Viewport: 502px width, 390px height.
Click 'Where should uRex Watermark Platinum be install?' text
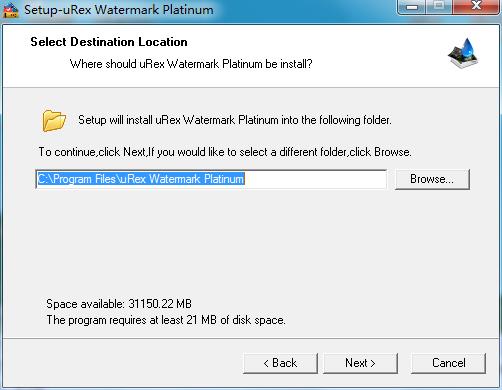[x=191, y=64]
